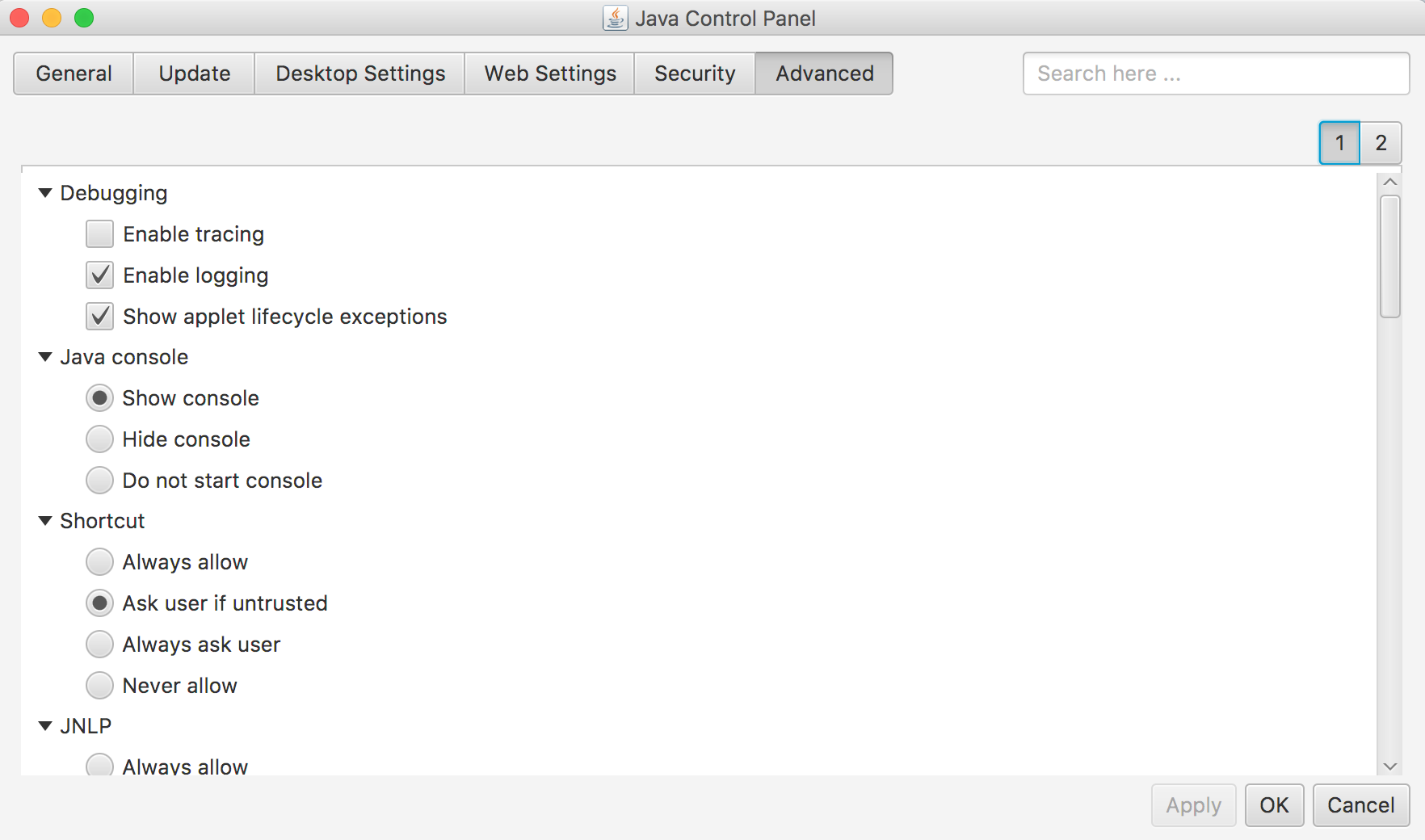Collapse the Shortcut section
The height and width of the screenshot is (840, 1425).
[45, 521]
